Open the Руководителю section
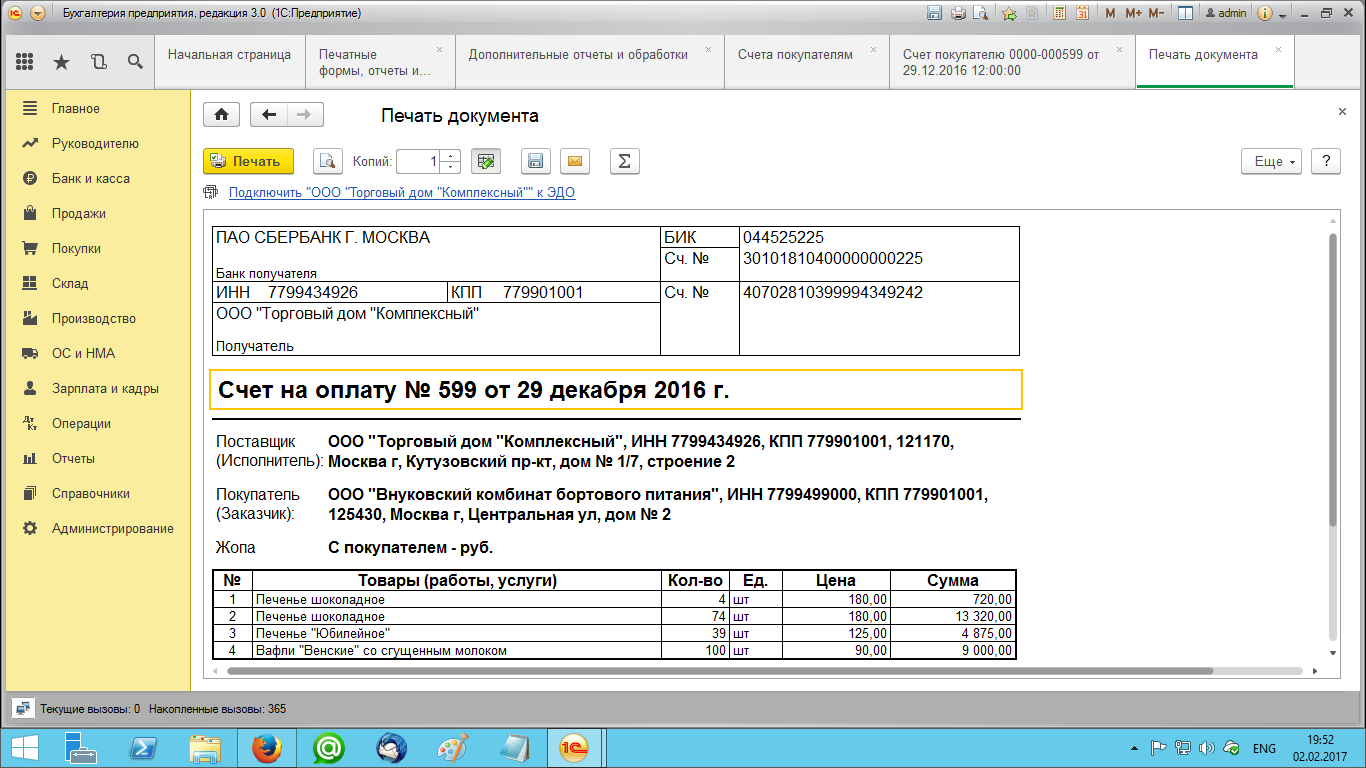Viewport: 1366px width, 768px height. (98, 143)
